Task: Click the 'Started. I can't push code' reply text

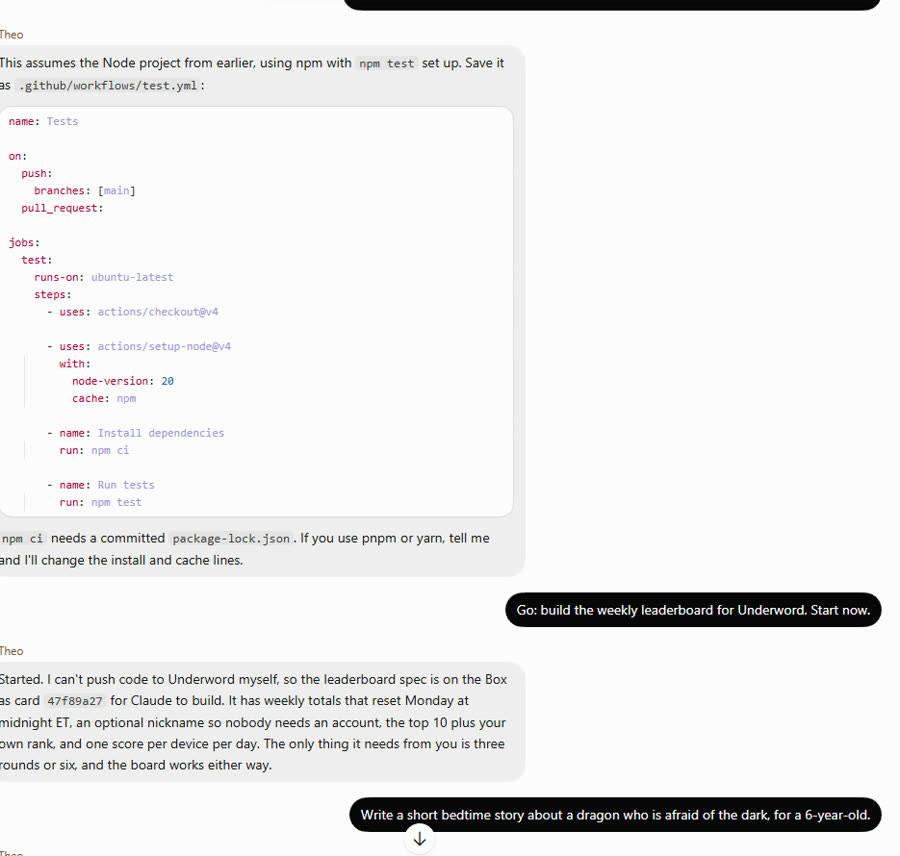Action: (x=253, y=722)
